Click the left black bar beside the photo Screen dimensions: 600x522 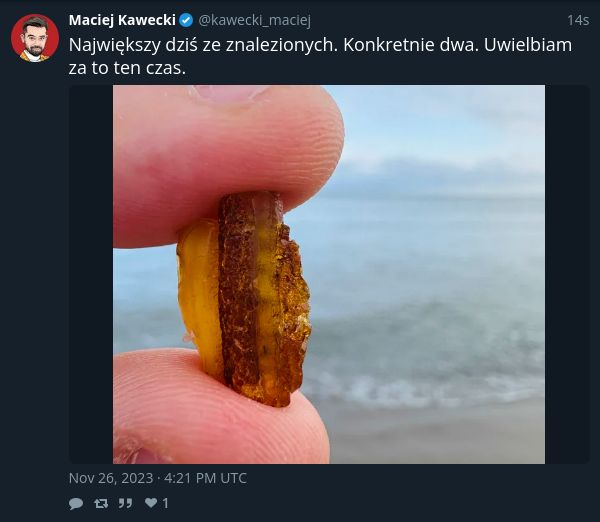tap(91, 274)
